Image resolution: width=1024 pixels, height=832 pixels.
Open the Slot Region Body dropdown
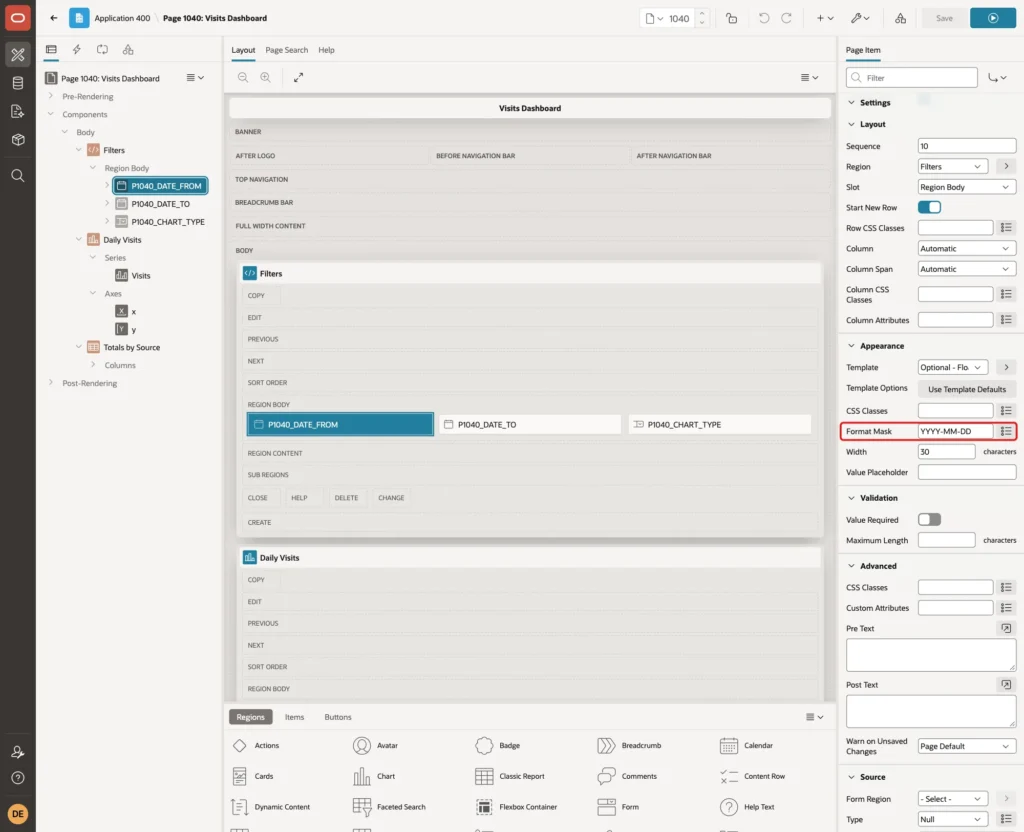pos(966,187)
